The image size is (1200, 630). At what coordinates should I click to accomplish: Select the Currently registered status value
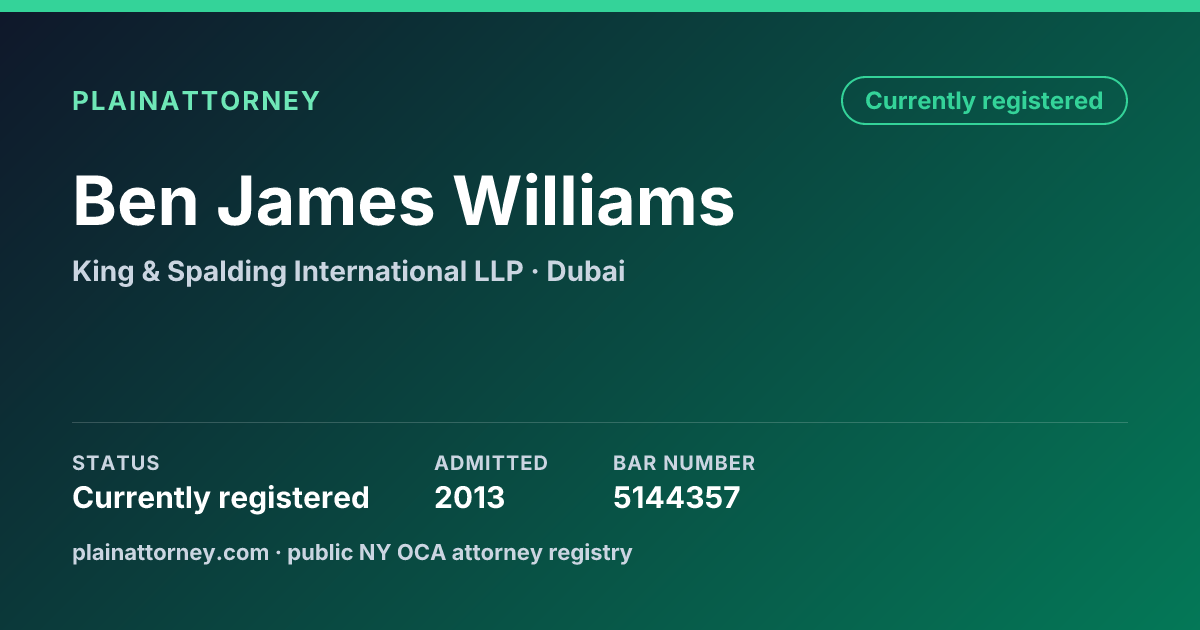221,498
